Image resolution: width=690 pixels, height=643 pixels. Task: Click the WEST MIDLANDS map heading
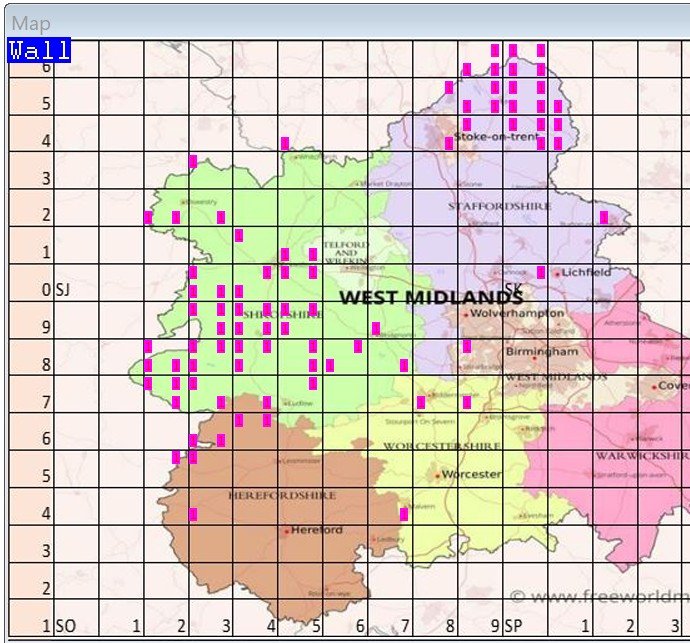coord(430,298)
